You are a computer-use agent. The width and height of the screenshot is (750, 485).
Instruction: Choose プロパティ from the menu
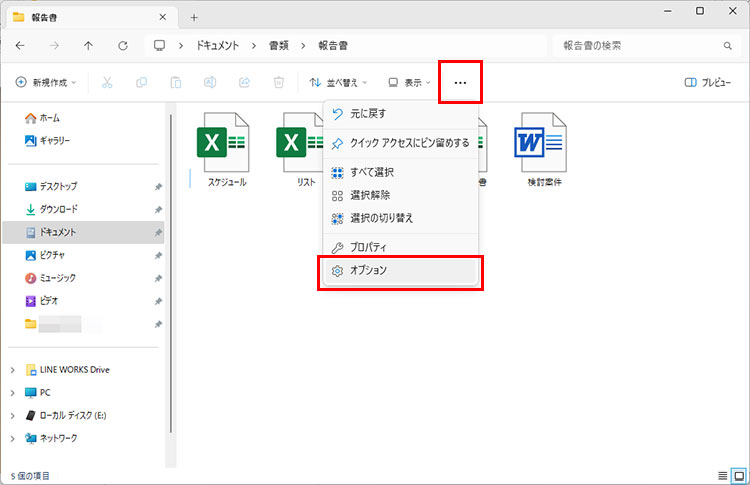401,247
